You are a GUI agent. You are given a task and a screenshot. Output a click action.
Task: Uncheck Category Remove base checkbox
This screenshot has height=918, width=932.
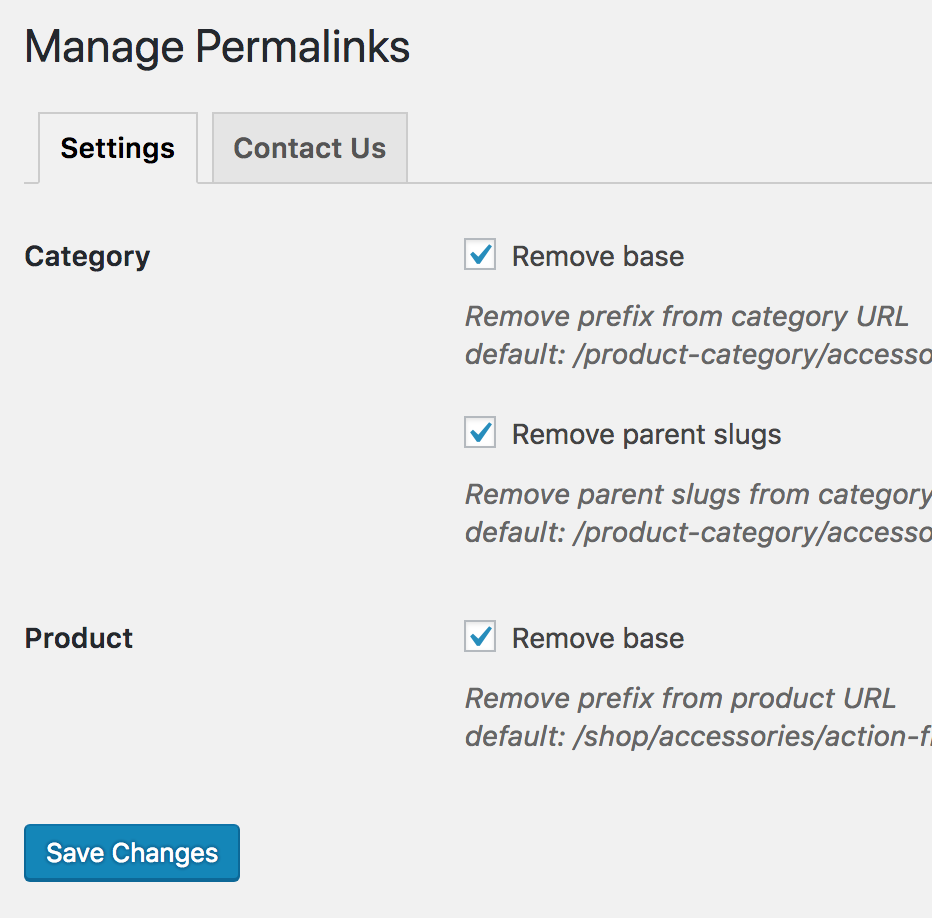pyautogui.click(x=480, y=254)
